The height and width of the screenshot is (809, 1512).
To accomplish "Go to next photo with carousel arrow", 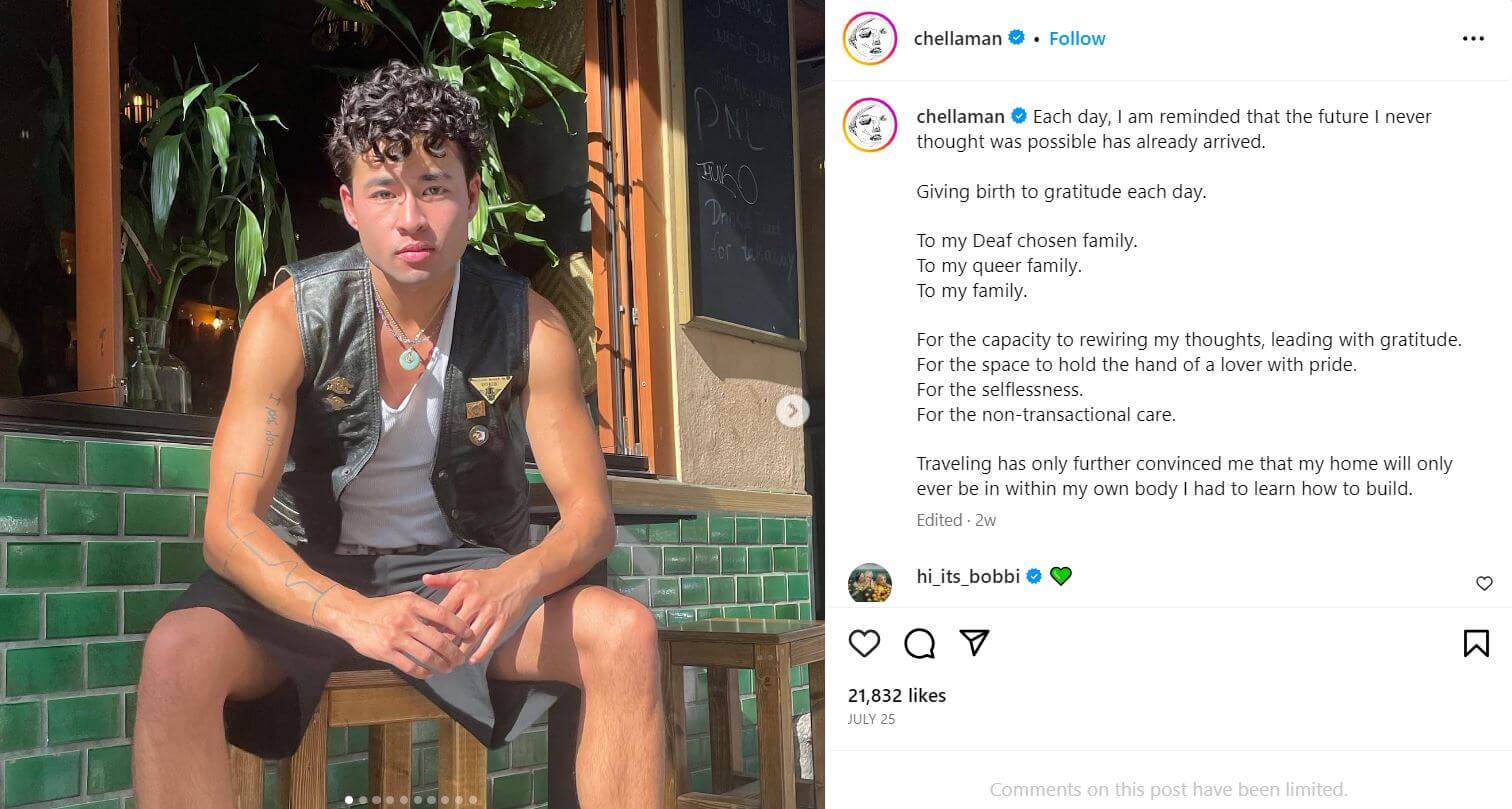I will 792,410.
